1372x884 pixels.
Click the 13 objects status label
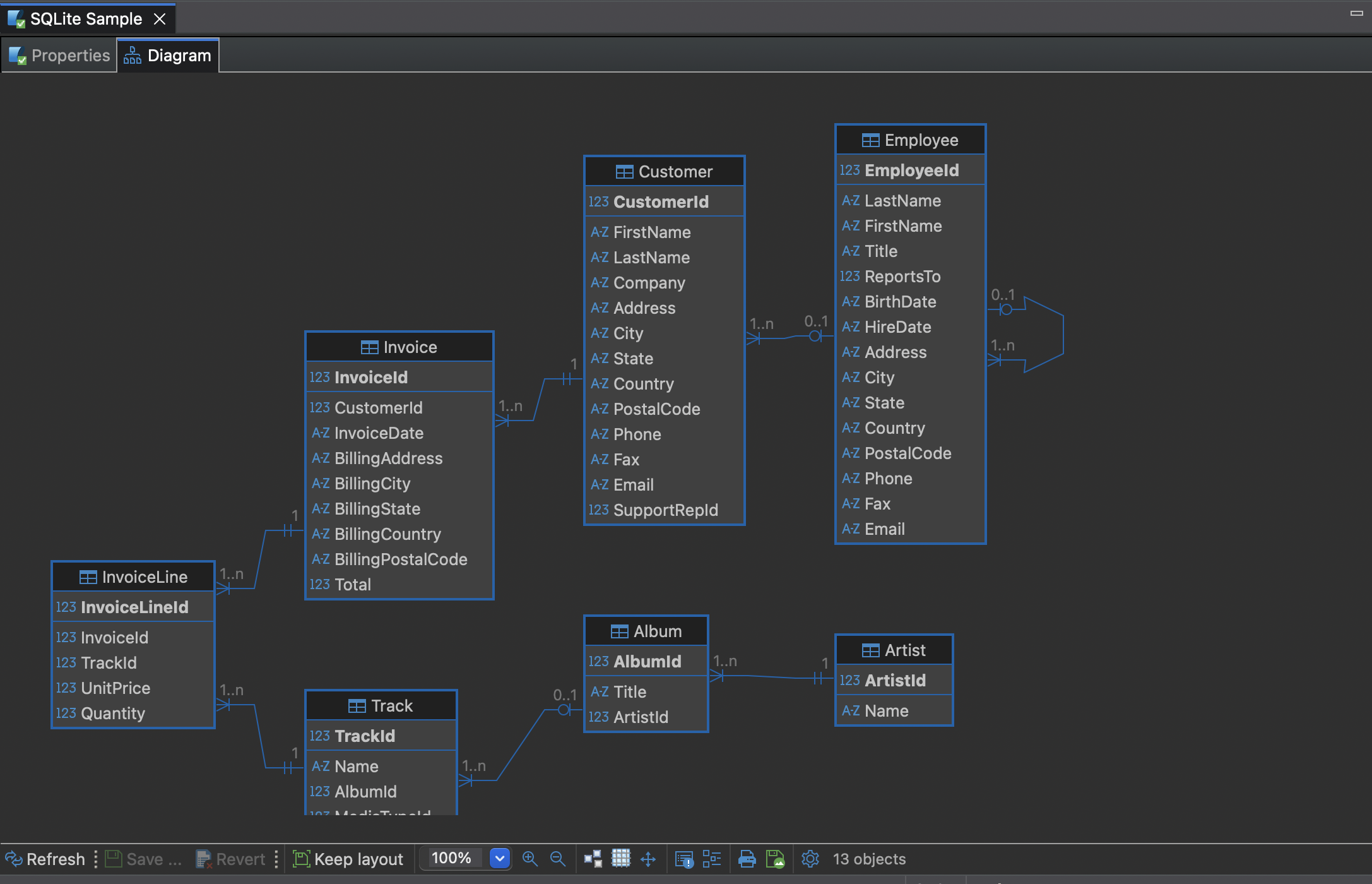[869, 859]
